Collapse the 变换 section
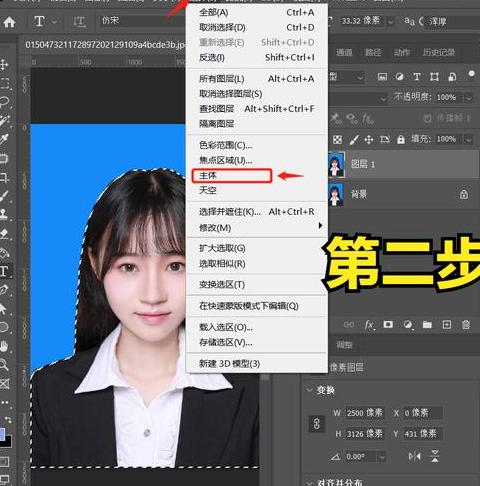Viewport: 480px width, 486px height. [x=310, y=389]
